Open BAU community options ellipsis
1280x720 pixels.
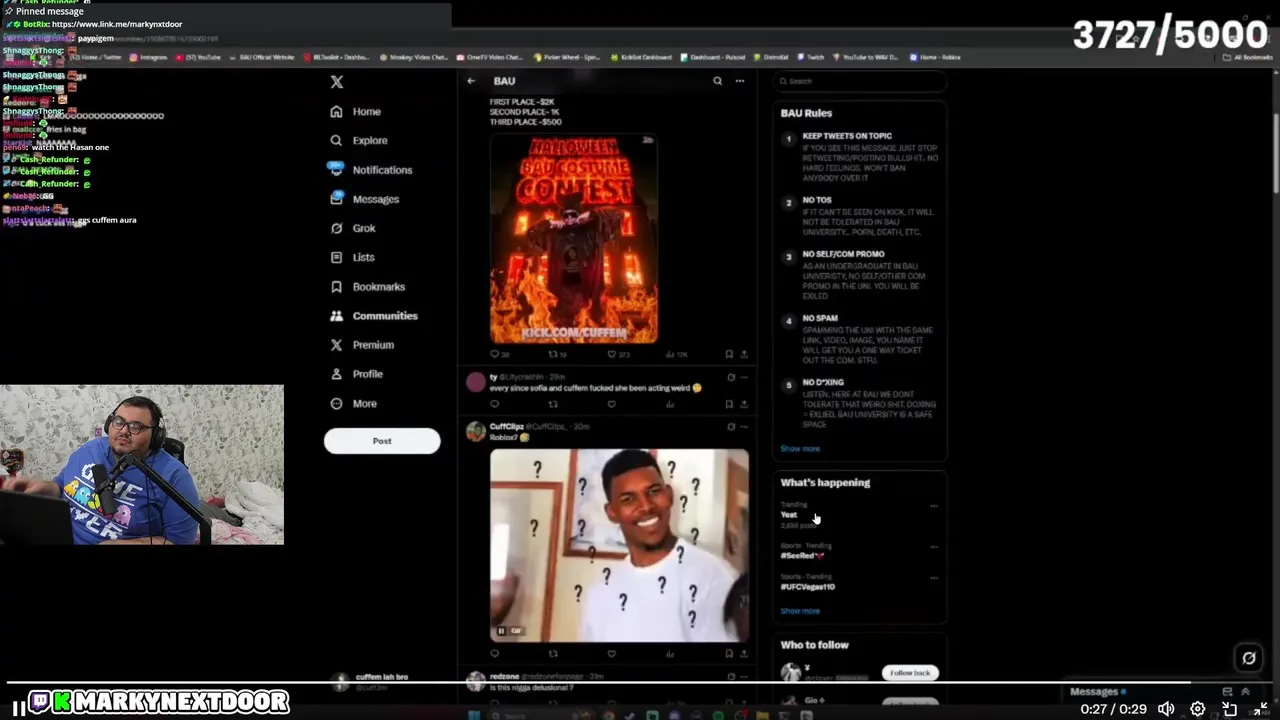click(x=740, y=81)
